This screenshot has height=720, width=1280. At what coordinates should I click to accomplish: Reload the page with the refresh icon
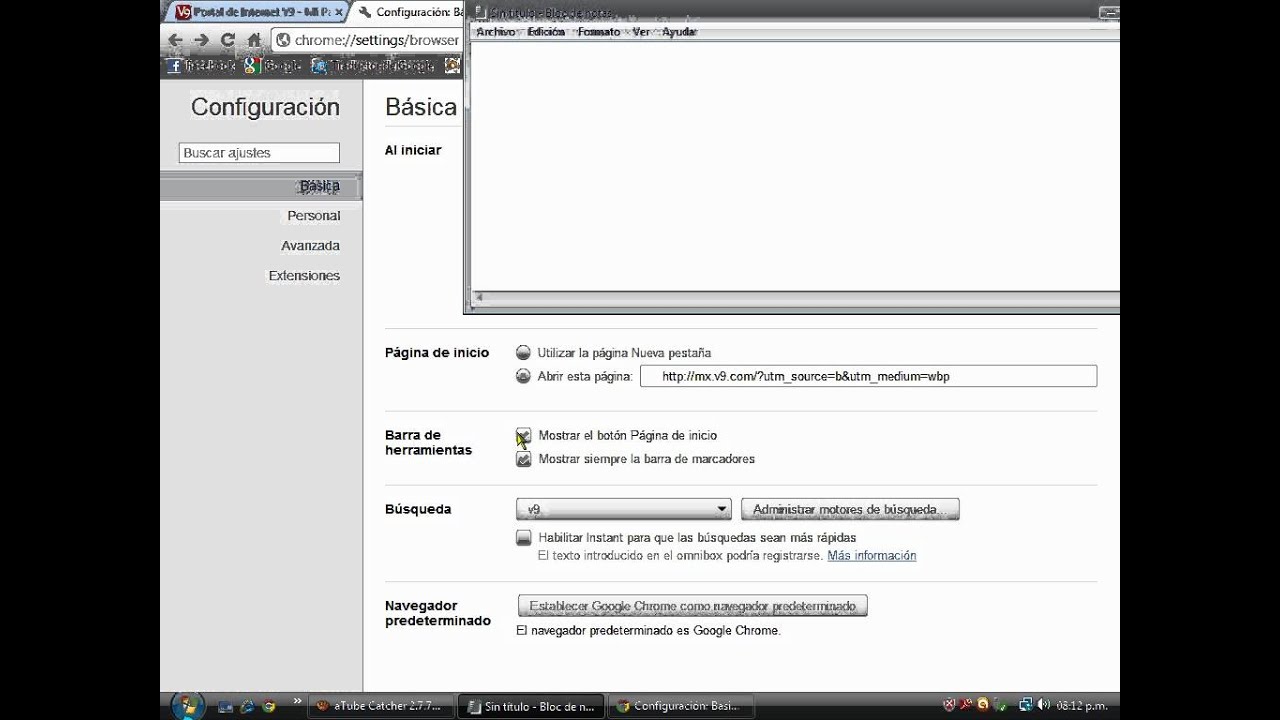coord(228,40)
